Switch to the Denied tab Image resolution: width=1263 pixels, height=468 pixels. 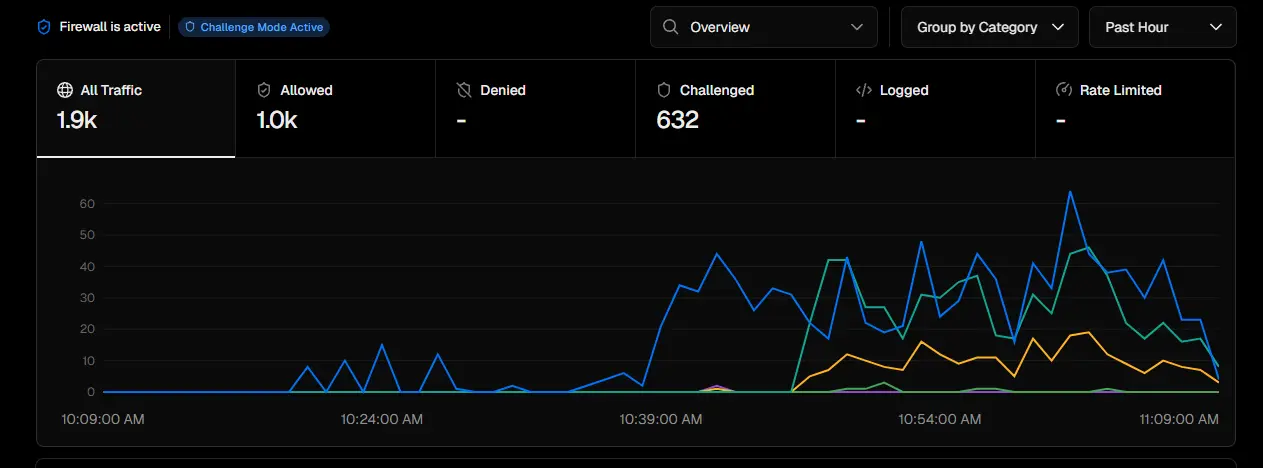(535, 109)
